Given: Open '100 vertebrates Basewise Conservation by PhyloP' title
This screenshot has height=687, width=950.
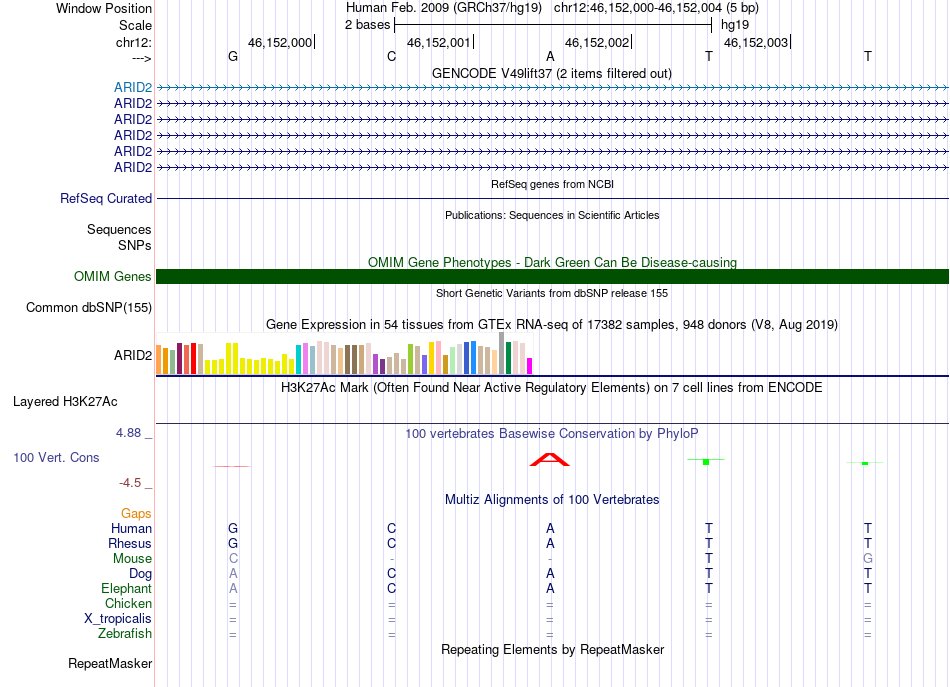Looking at the screenshot, I should click(551, 433).
